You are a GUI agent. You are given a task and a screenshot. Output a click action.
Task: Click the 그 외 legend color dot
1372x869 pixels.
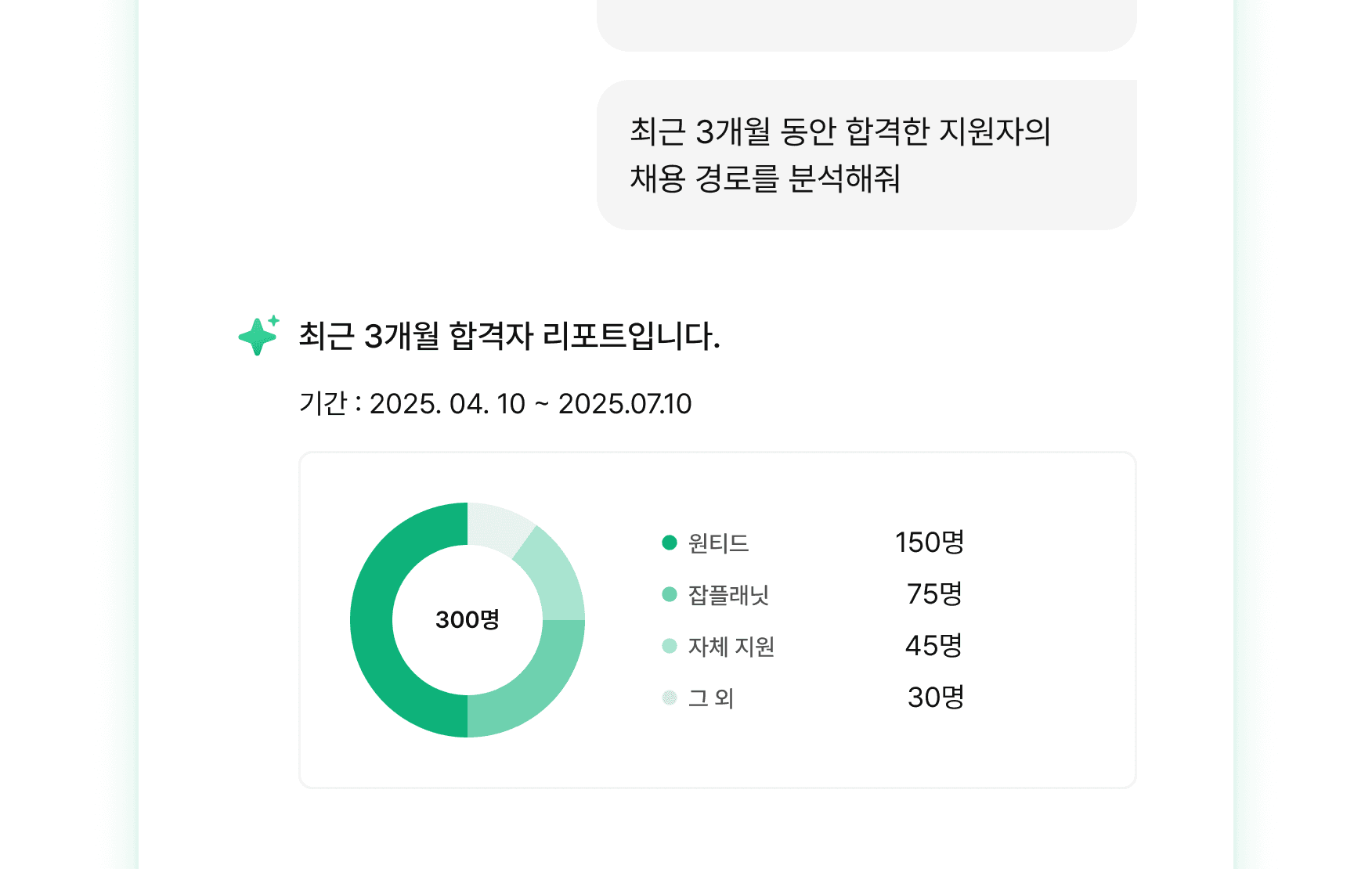click(x=670, y=698)
